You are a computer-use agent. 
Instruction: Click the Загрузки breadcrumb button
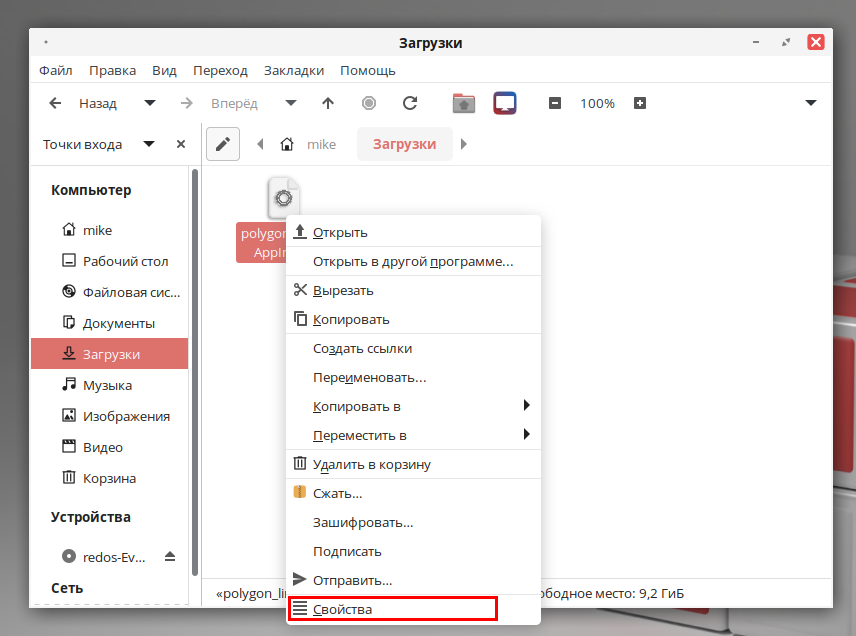click(x=404, y=144)
